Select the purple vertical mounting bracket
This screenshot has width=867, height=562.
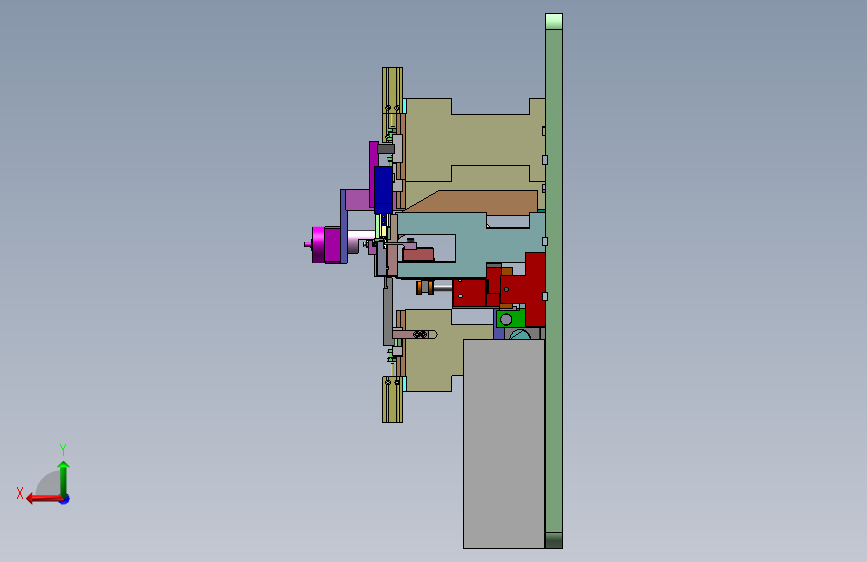[x=343, y=226]
